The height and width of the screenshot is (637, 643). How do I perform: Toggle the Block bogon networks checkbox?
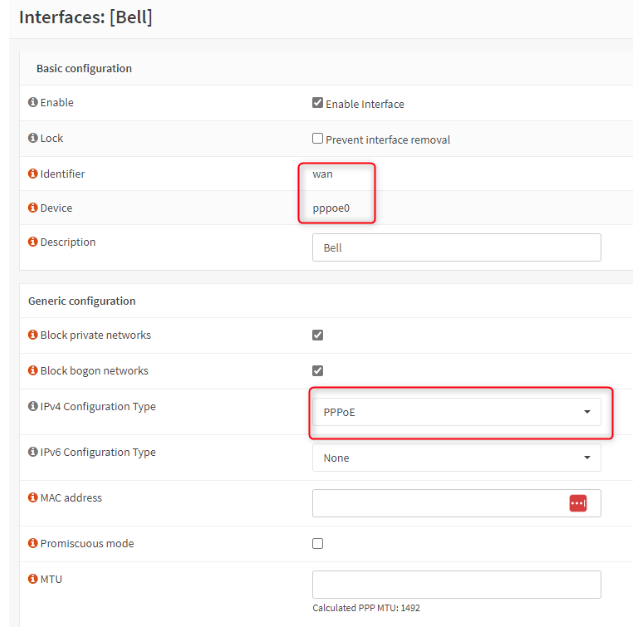[x=317, y=371]
